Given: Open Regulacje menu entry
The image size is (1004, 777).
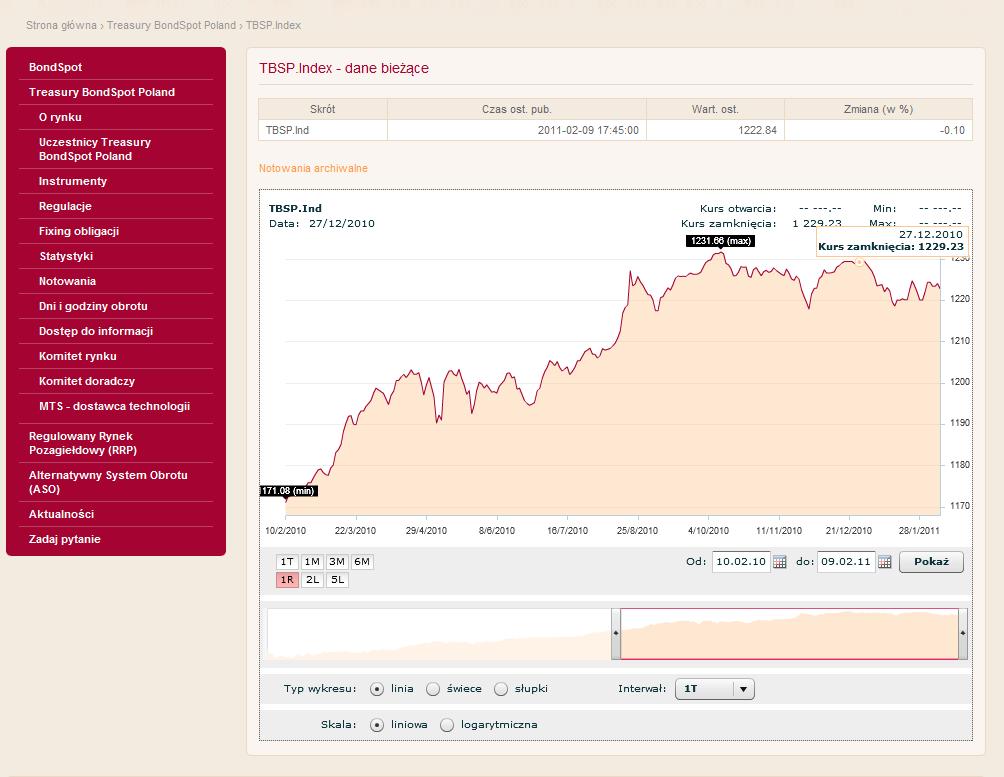Looking at the screenshot, I should [x=65, y=206].
